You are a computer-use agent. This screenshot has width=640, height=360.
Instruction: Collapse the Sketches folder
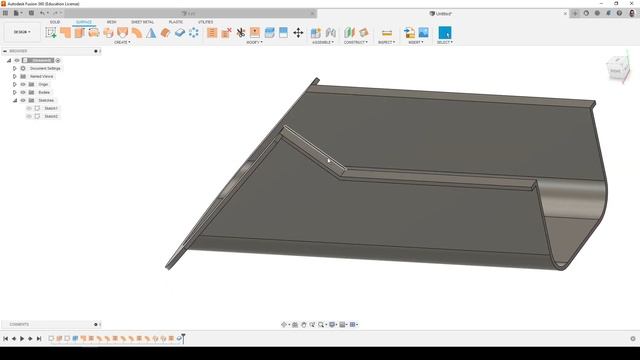click(15, 100)
